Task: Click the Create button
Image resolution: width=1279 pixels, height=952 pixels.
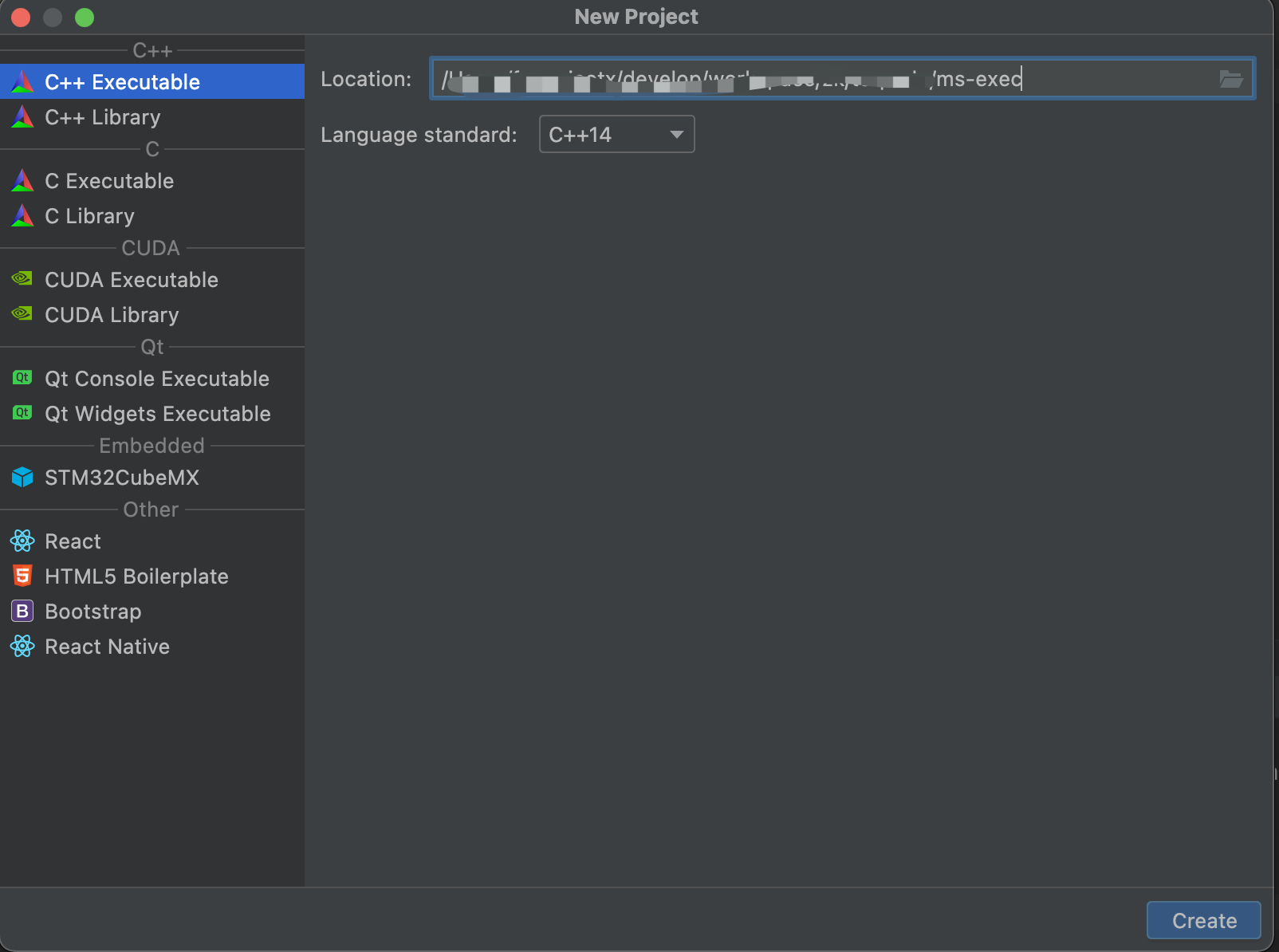Action: [1203, 920]
